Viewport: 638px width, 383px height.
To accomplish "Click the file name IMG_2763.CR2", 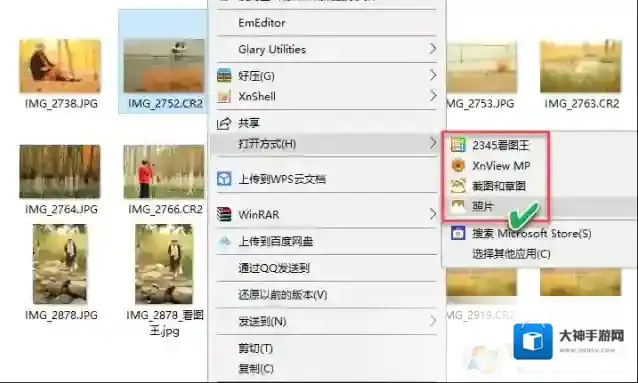I will (x=582, y=104).
